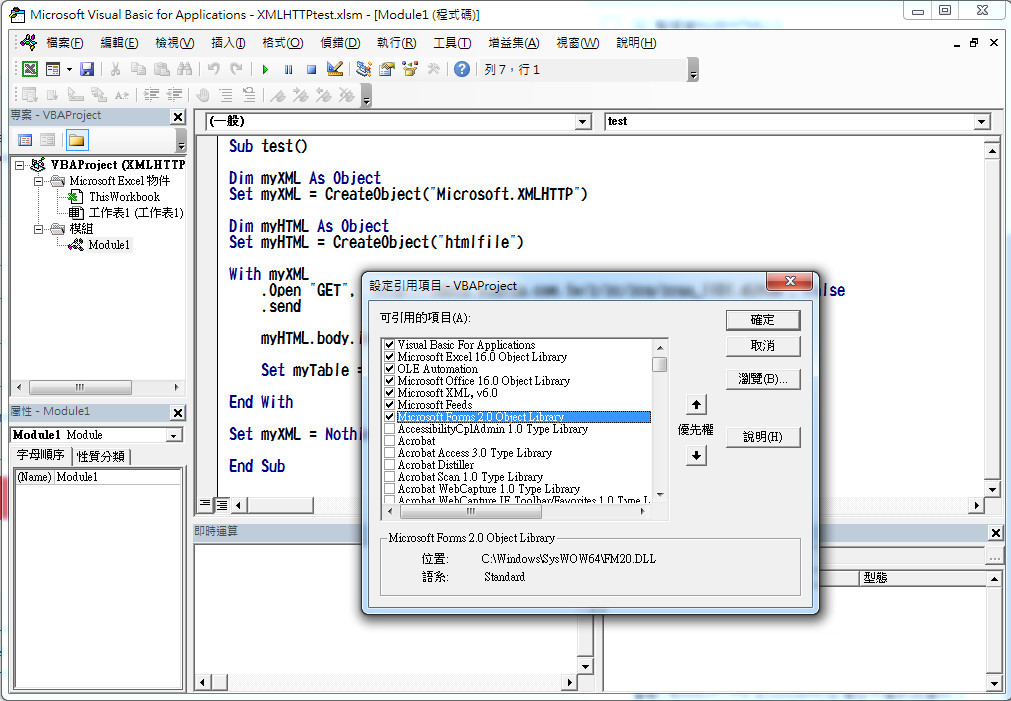Uncheck the Microsoft Feeds reference
This screenshot has width=1011, height=701.
click(x=389, y=404)
